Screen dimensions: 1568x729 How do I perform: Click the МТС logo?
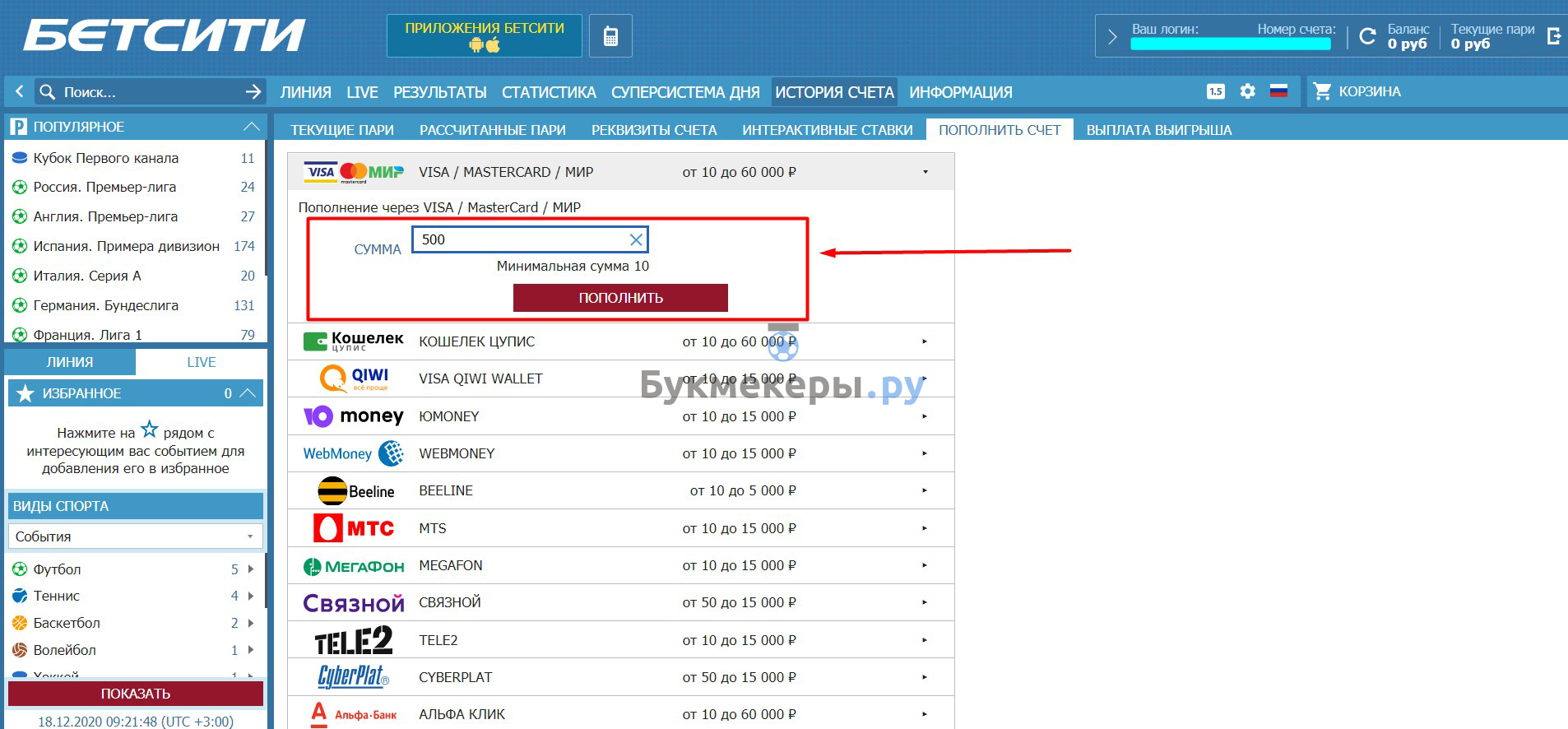[354, 528]
